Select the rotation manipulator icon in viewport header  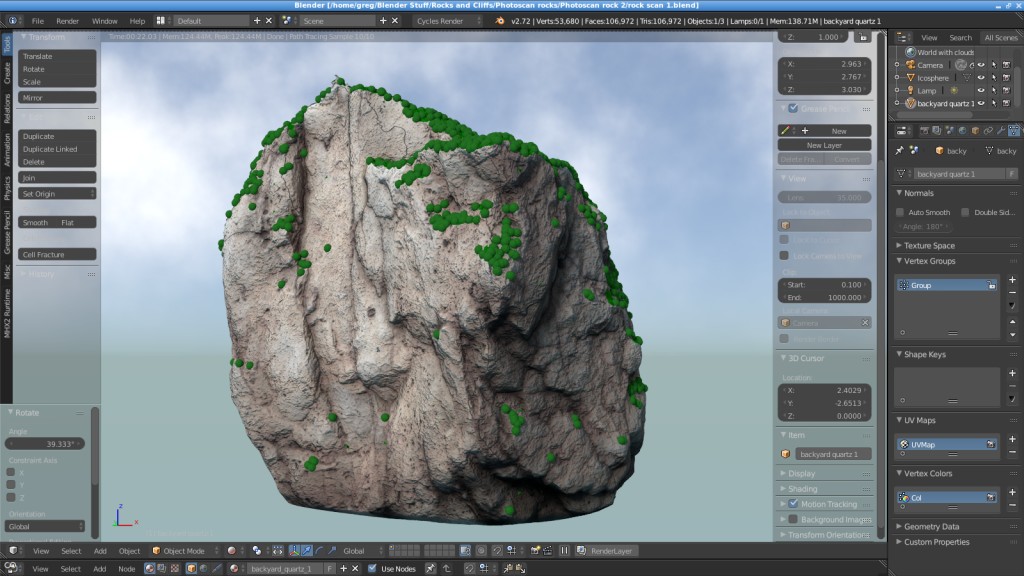click(319, 550)
